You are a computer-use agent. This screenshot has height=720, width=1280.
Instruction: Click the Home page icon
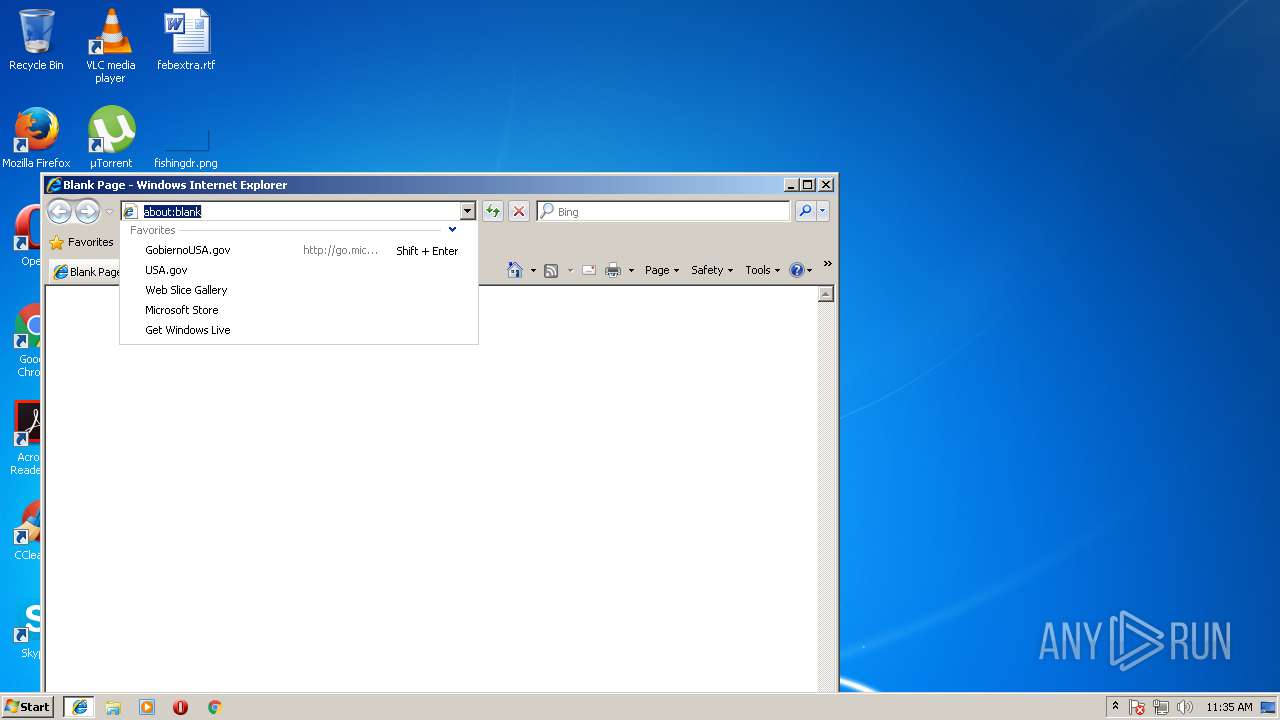pyautogui.click(x=515, y=270)
